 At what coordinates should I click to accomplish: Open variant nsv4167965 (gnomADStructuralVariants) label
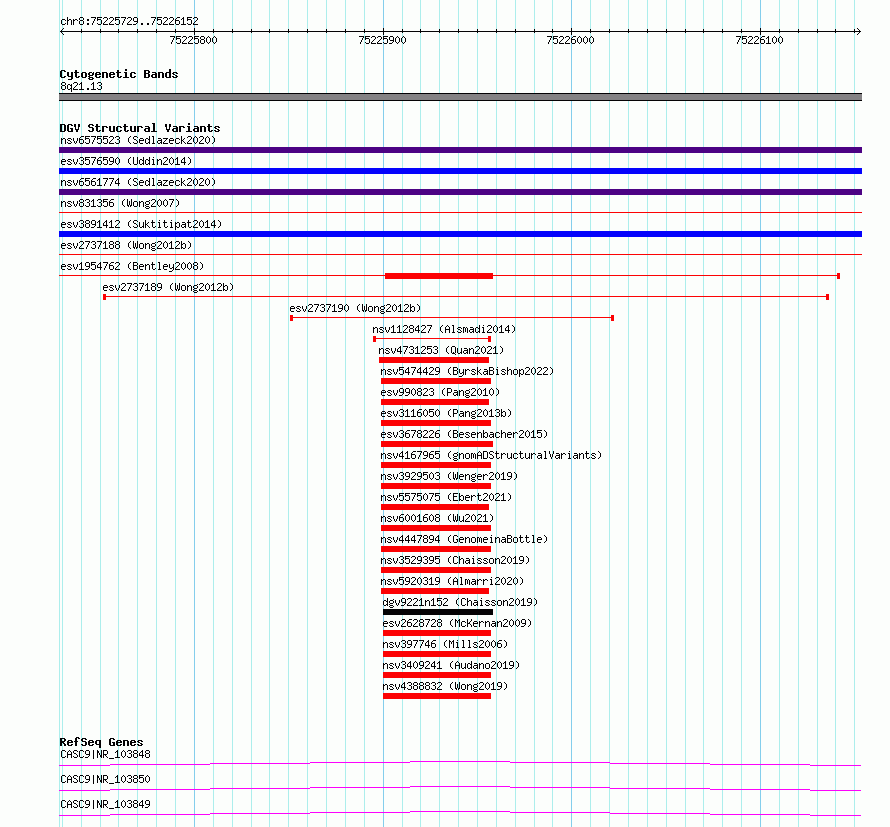(x=491, y=455)
